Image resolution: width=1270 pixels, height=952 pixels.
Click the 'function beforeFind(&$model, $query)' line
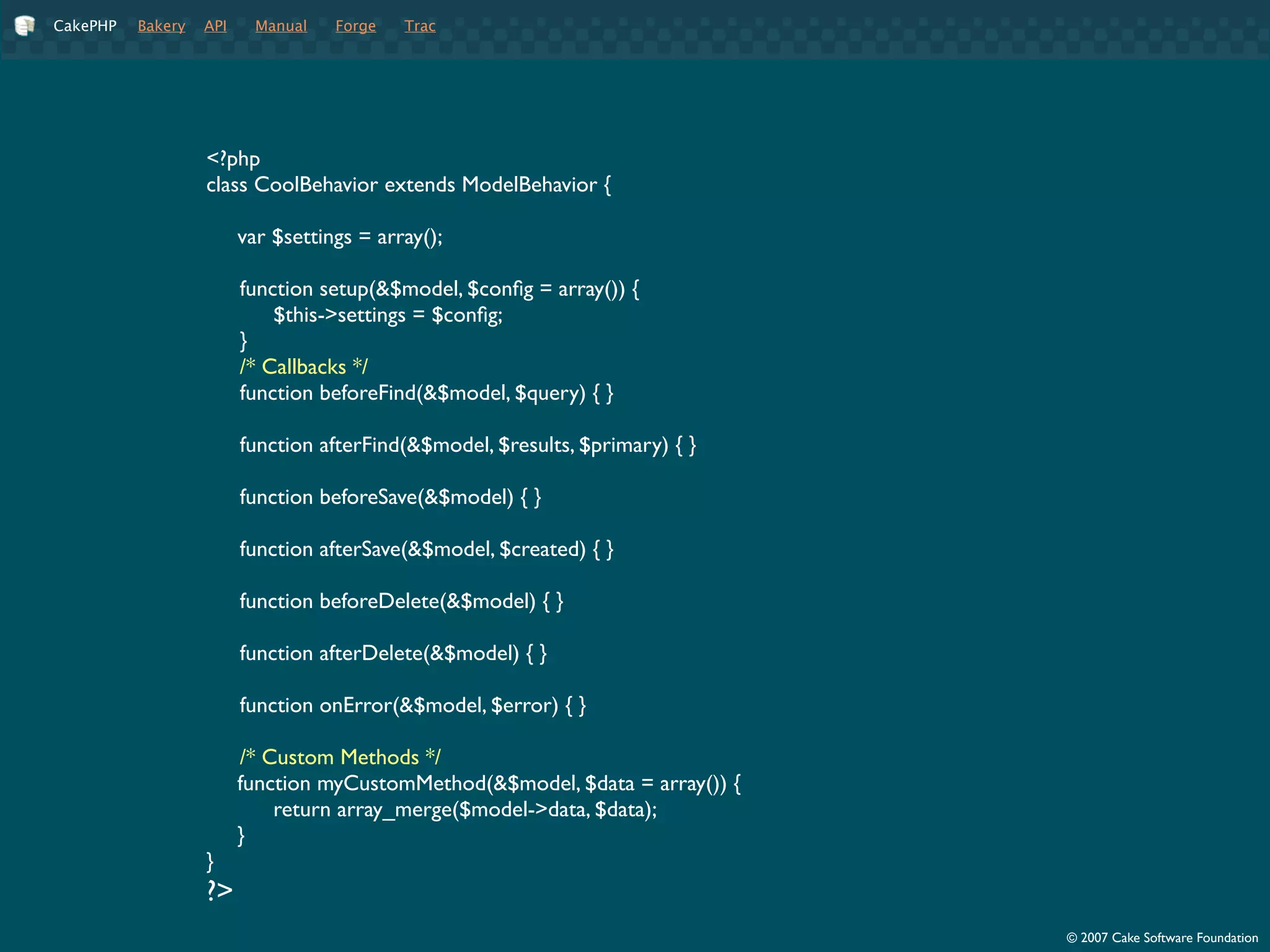pos(427,393)
